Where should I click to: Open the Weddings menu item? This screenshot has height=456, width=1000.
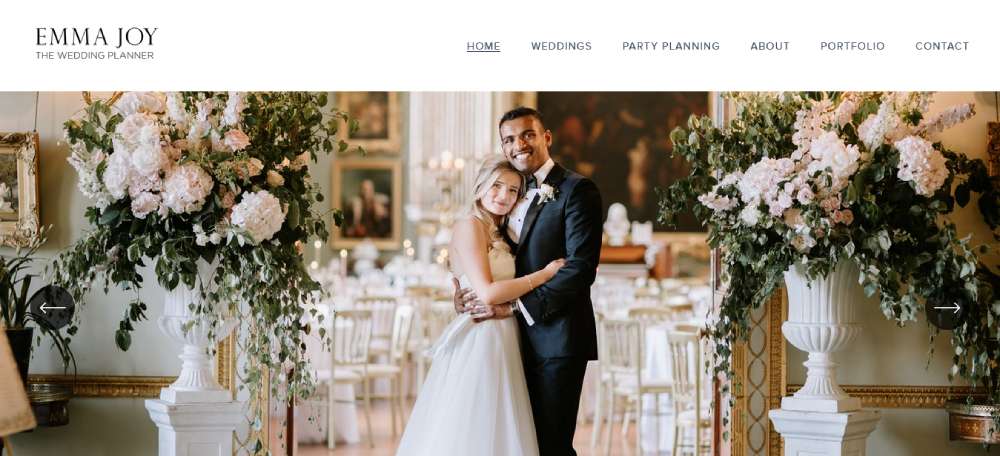click(561, 46)
